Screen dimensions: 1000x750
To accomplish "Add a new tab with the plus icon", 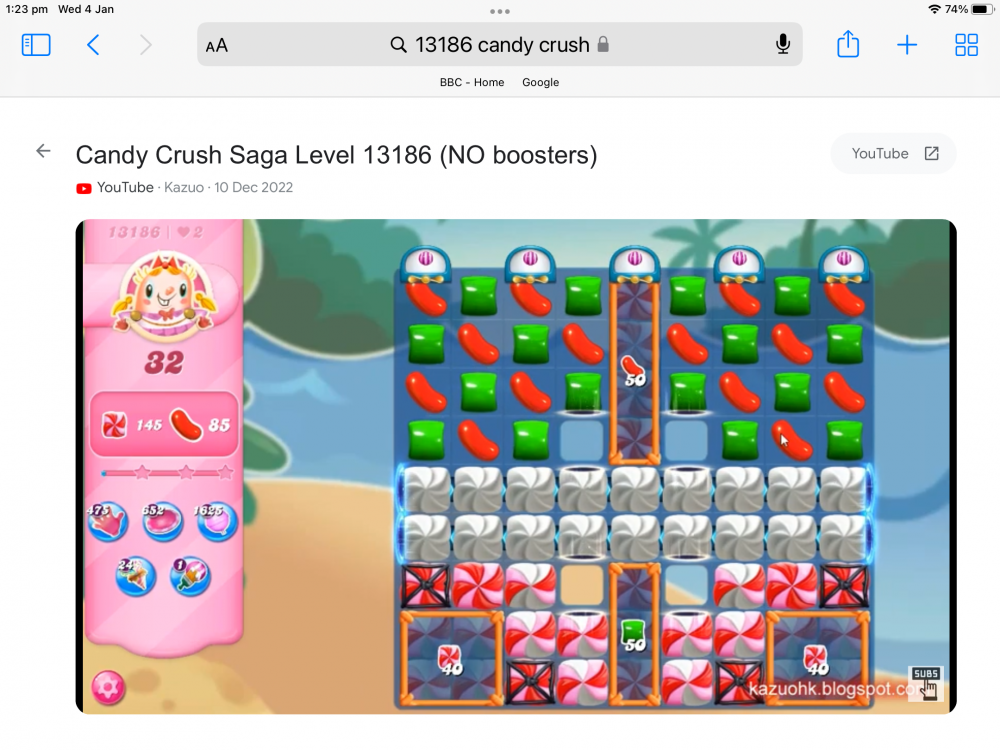I will click(x=906, y=45).
